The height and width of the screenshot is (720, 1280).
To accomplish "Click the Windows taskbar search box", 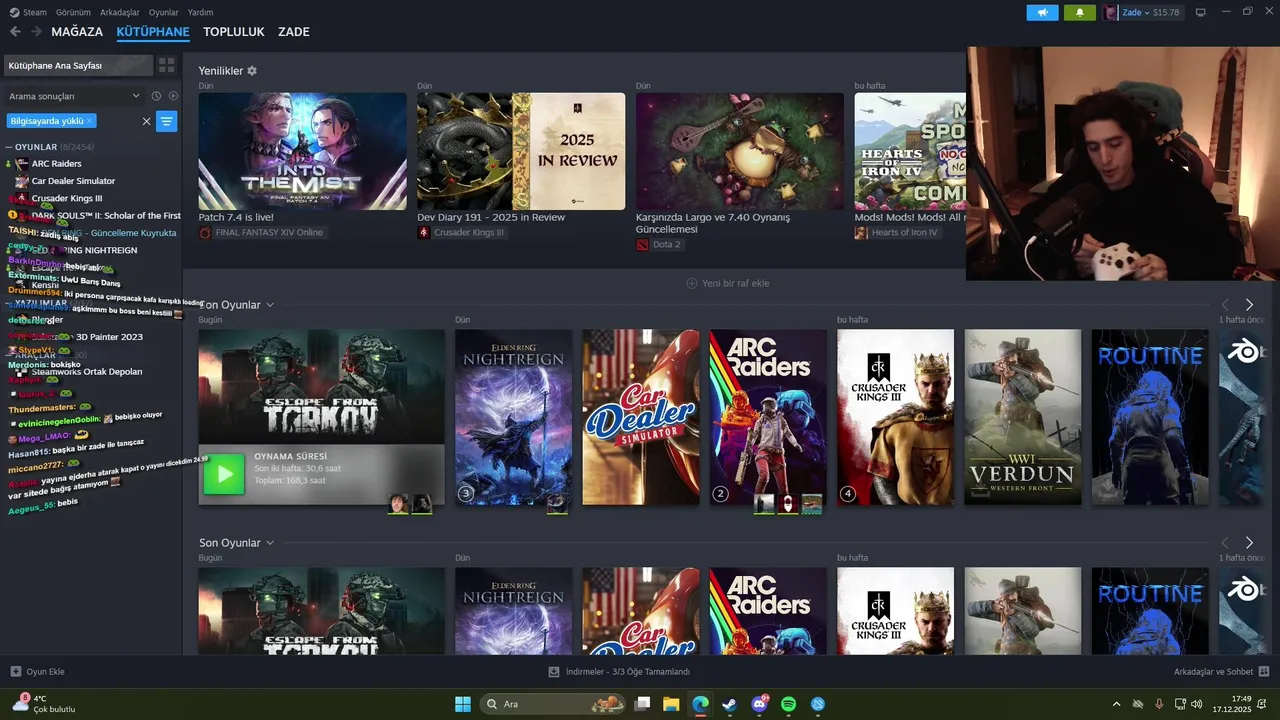I will 553,704.
